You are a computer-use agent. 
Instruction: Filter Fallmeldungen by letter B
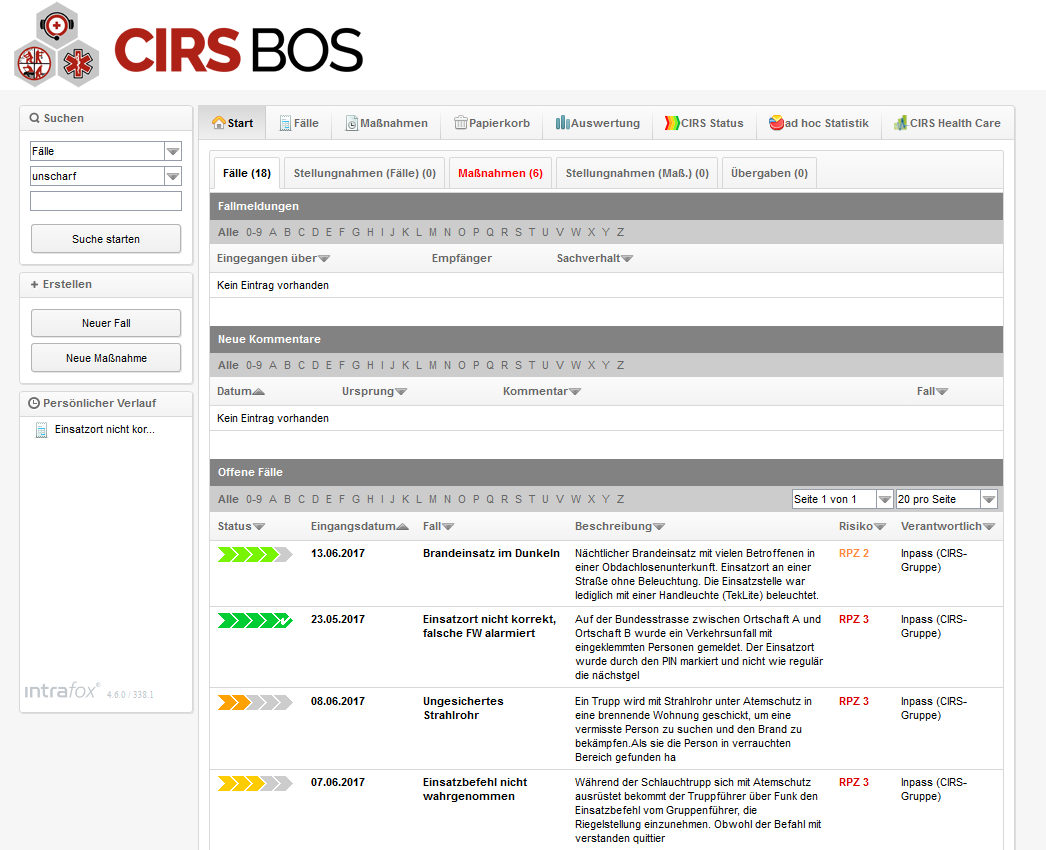coord(288,232)
